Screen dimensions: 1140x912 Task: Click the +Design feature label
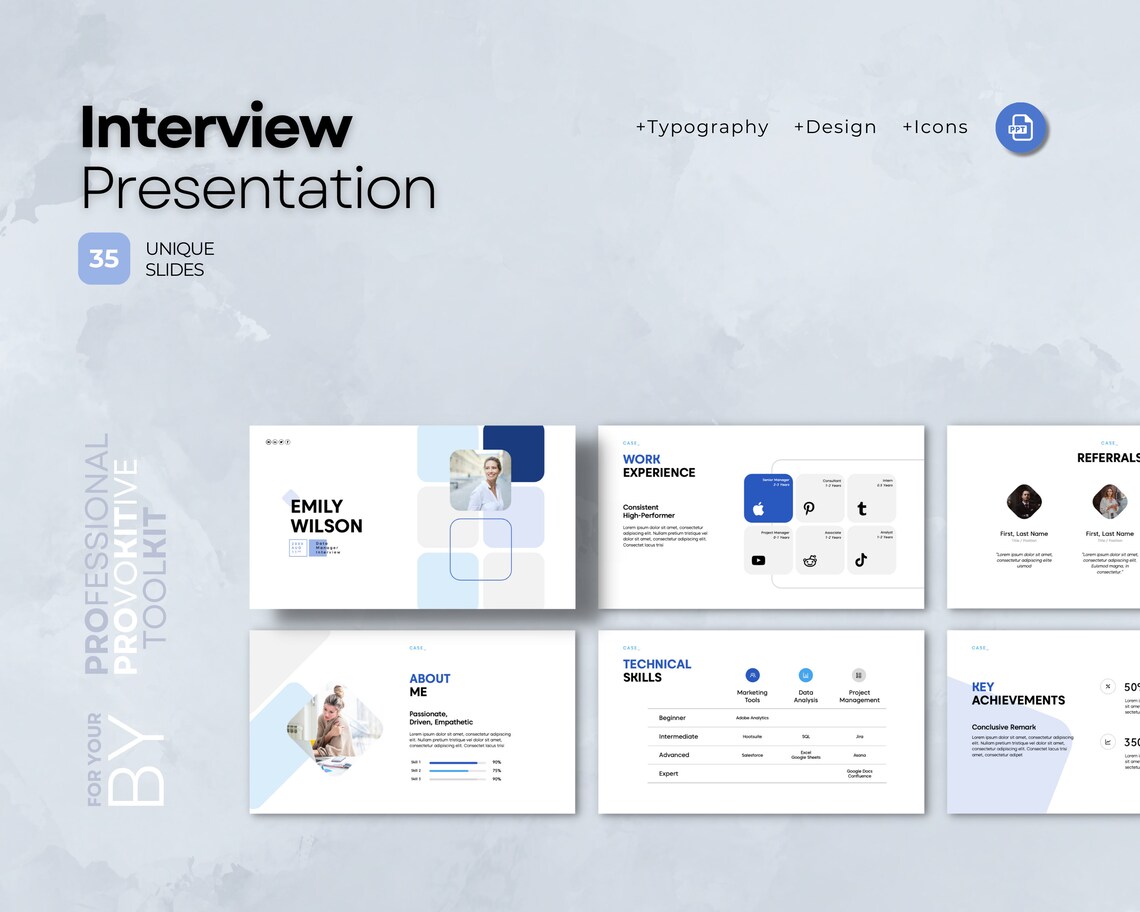tap(835, 127)
